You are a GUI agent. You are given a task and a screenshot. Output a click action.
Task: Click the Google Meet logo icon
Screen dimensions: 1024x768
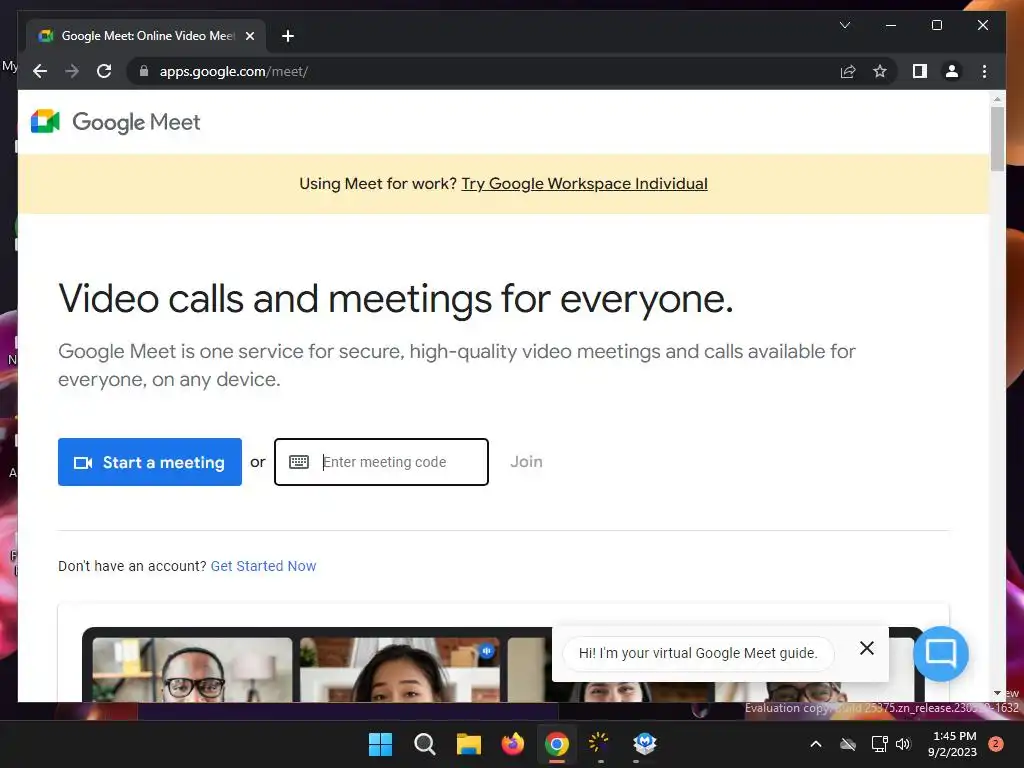click(x=45, y=121)
